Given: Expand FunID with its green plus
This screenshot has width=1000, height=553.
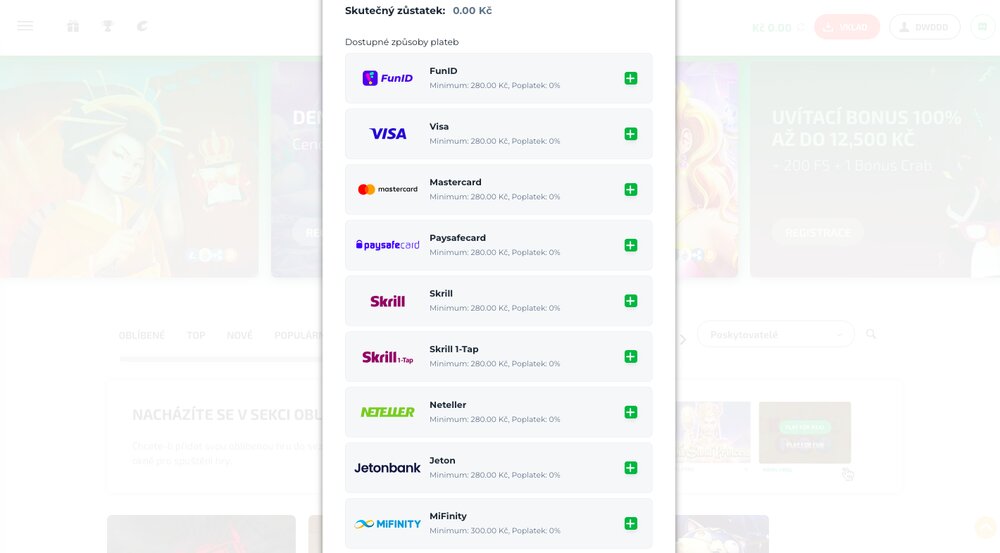Looking at the screenshot, I should 630,78.
